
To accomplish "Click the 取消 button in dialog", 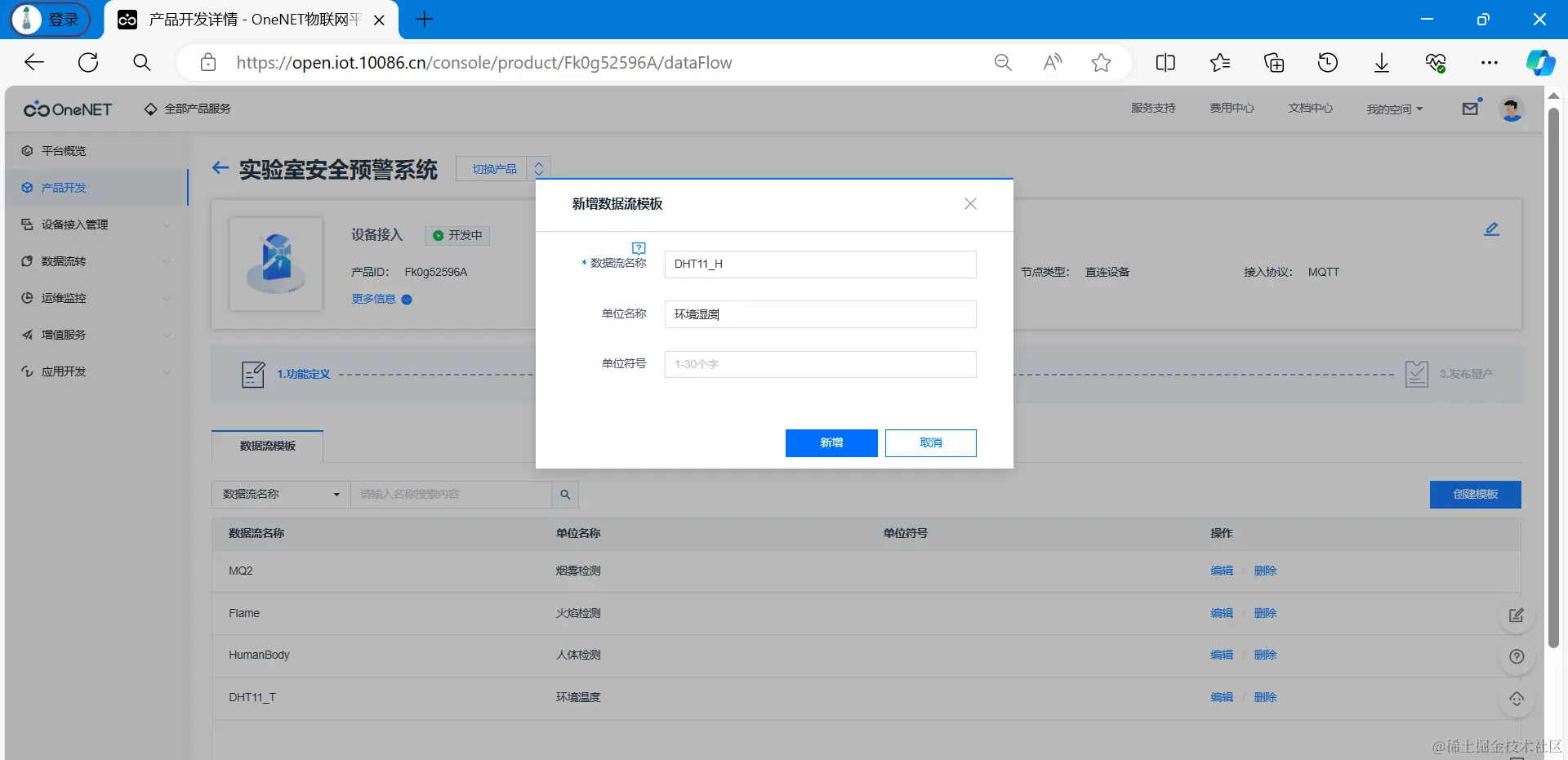I will [931, 442].
